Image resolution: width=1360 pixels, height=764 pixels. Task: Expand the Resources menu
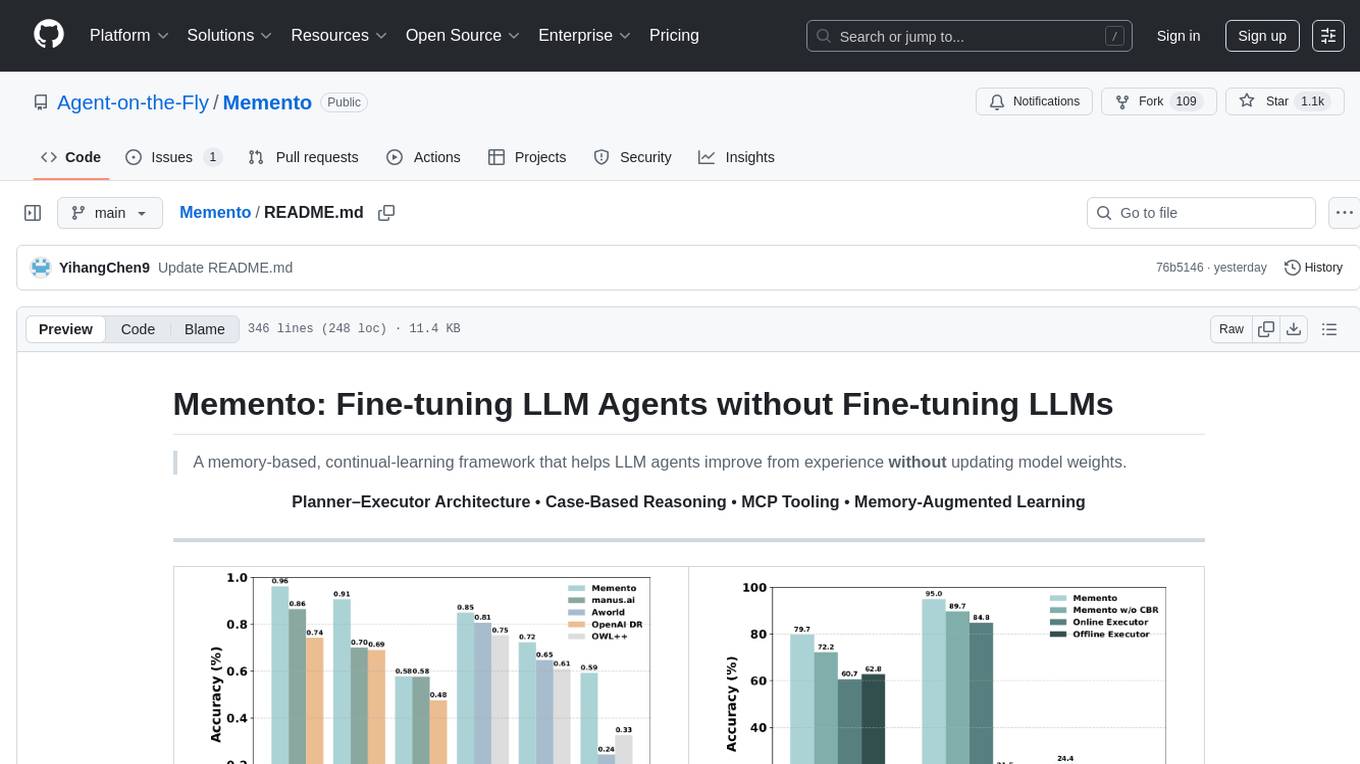[339, 35]
